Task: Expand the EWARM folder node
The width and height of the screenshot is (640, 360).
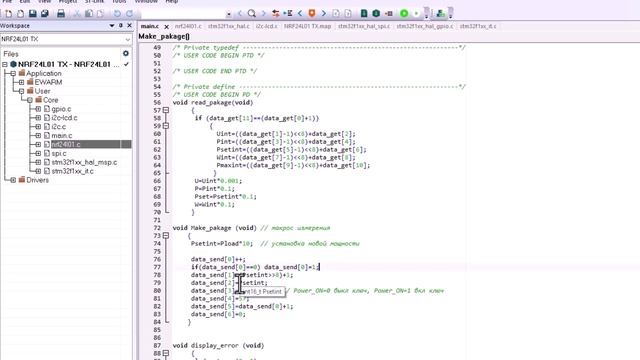Action: [21, 82]
